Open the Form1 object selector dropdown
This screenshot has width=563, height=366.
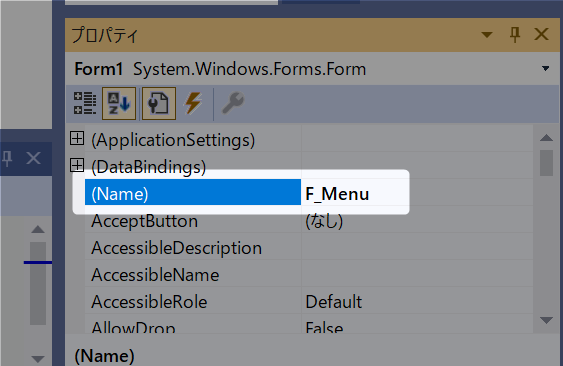(545, 68)
